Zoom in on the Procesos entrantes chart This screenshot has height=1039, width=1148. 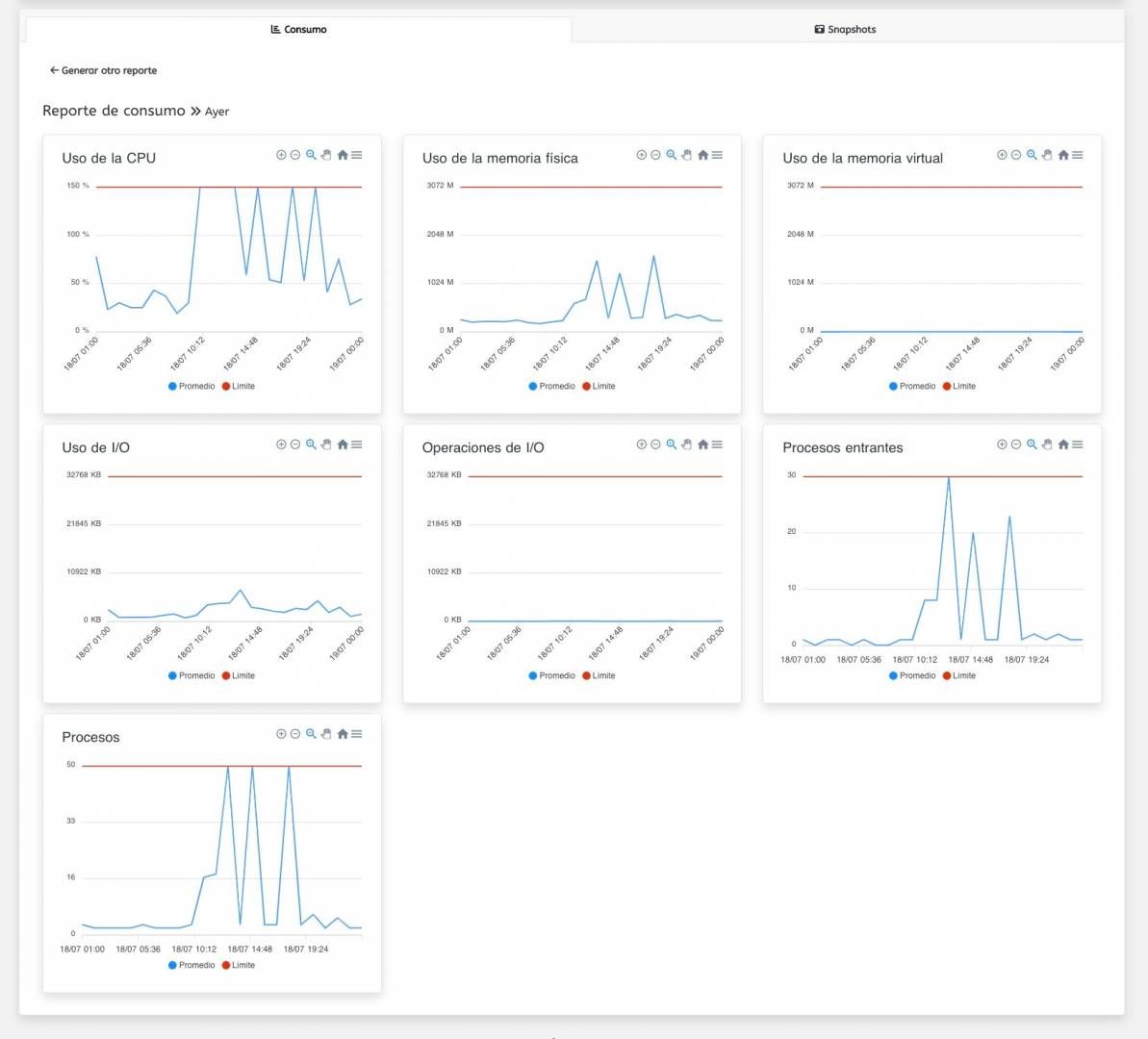point(1002,444)
